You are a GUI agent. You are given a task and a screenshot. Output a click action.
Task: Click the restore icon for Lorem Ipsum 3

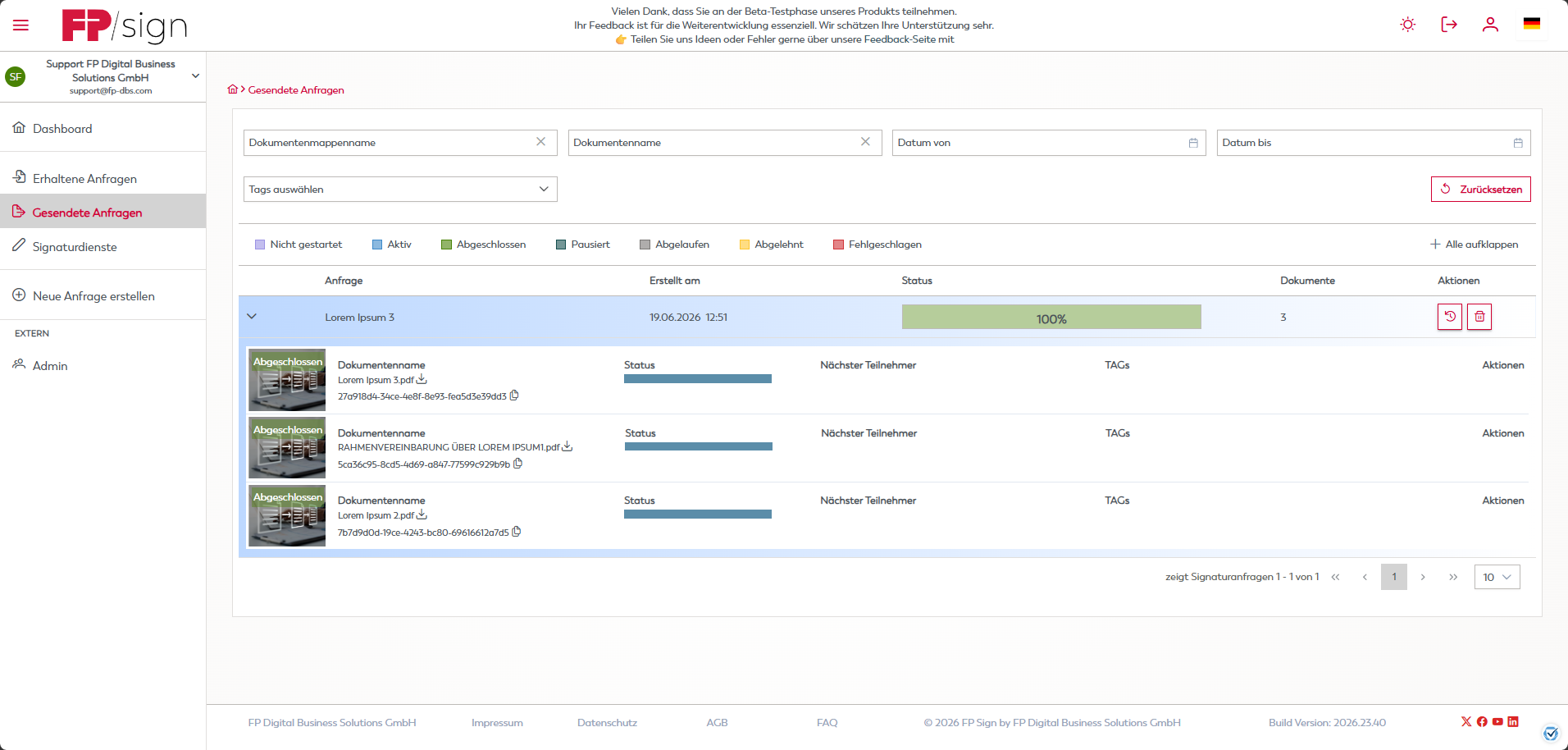(x=1450, y=317)
